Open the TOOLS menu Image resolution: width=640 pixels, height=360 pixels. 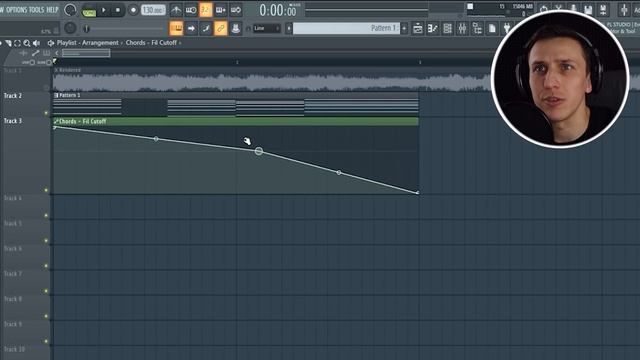click(x=36, y=9)
